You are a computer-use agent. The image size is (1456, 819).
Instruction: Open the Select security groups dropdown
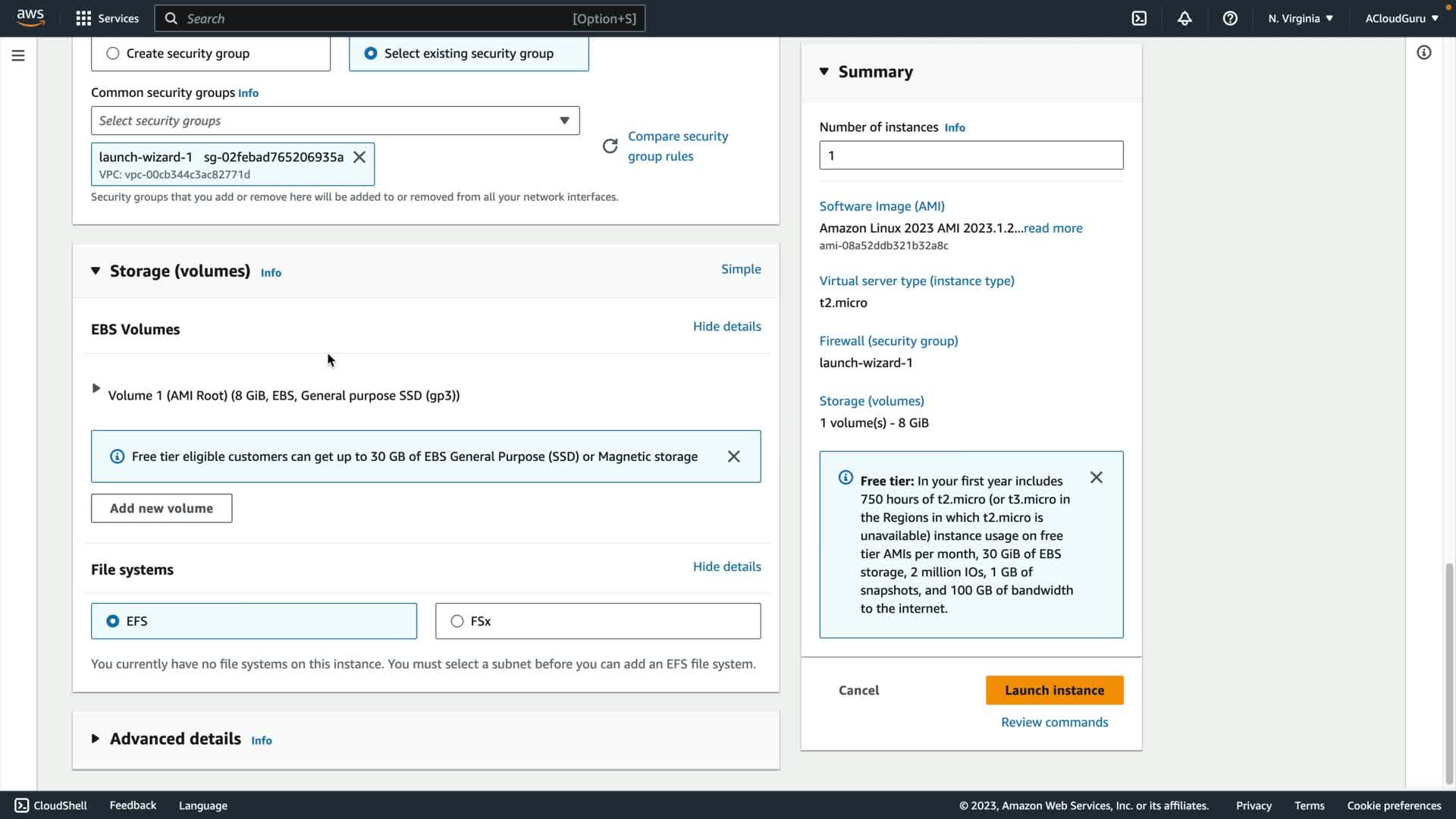click(x=335, y=121)
